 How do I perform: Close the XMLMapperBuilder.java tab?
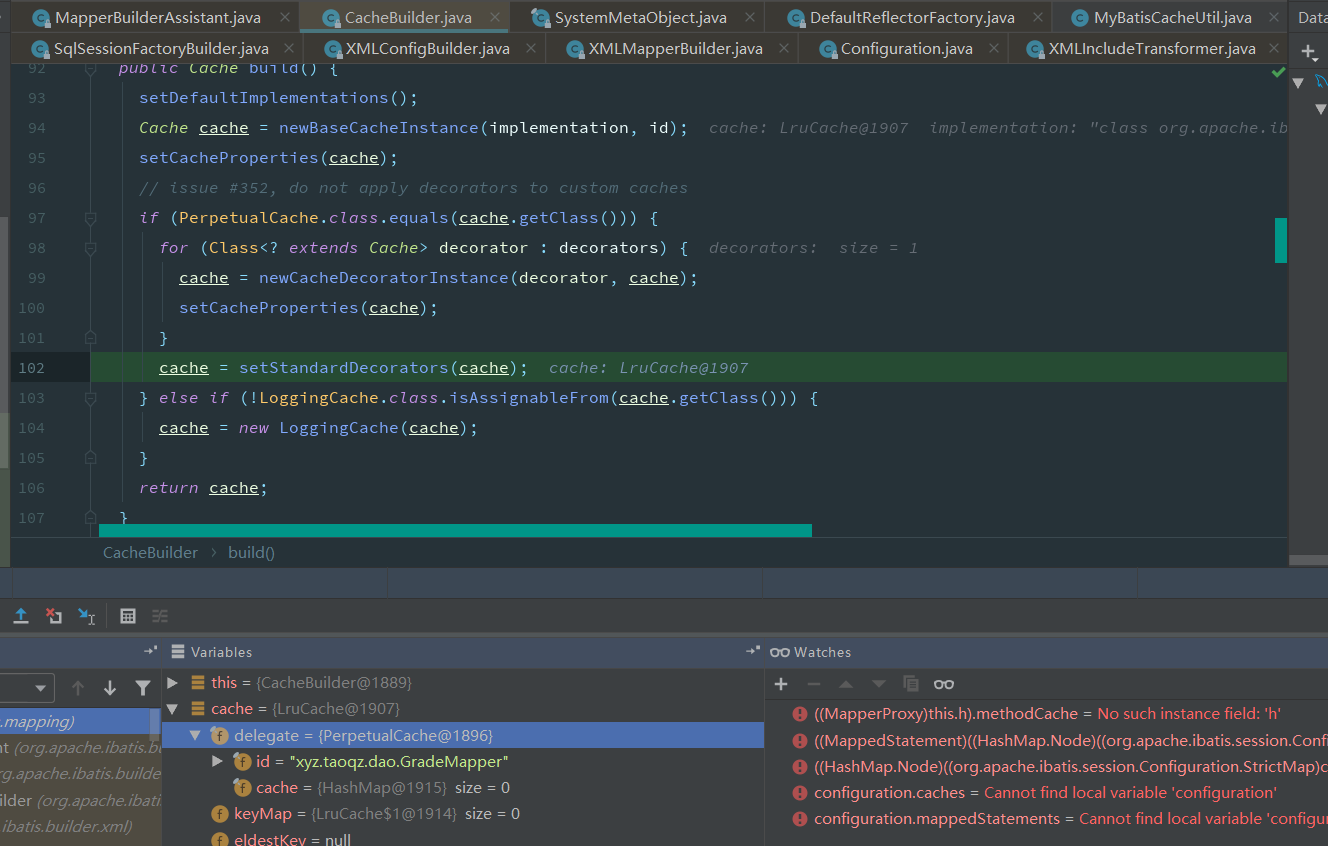tap(785, 48)
